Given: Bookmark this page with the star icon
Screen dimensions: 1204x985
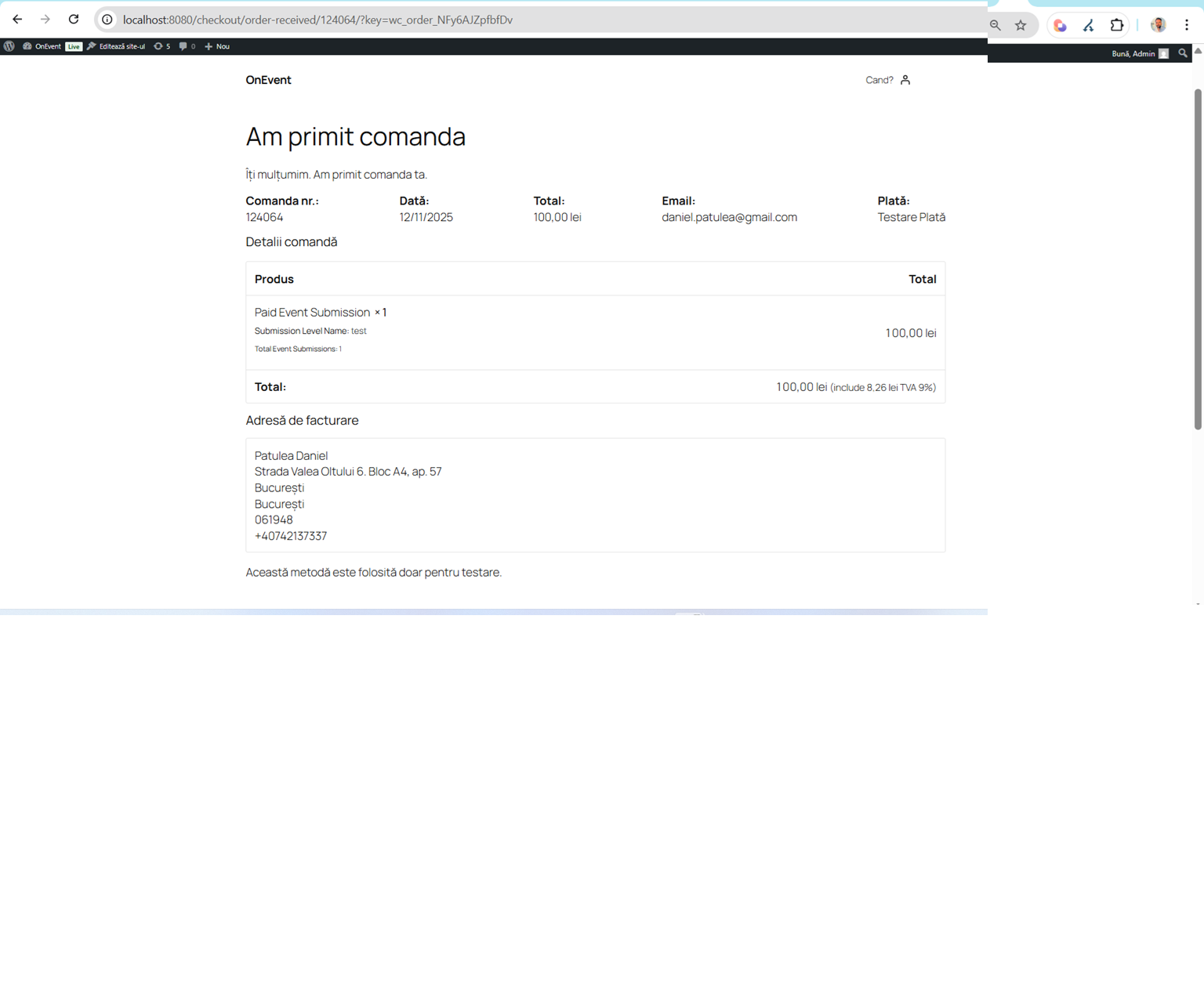Looking at the screenshot, I should pos(1021,25).
